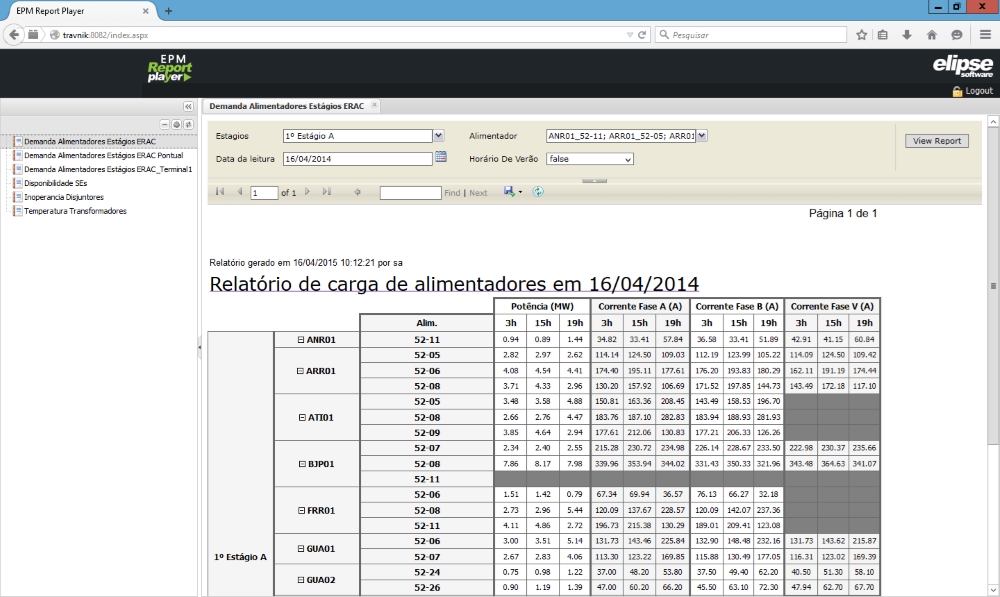The height and width of the screenshot is (597, 1000).
Task: Open a new browser tab
Action: point(168,11)
